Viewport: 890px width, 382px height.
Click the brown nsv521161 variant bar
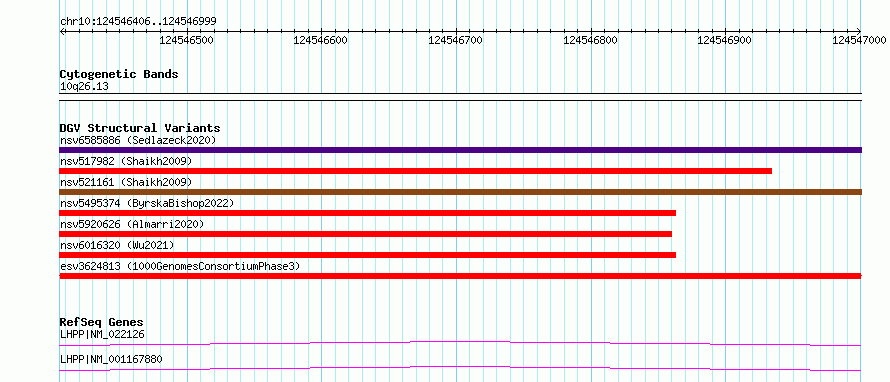click(460, 192)
